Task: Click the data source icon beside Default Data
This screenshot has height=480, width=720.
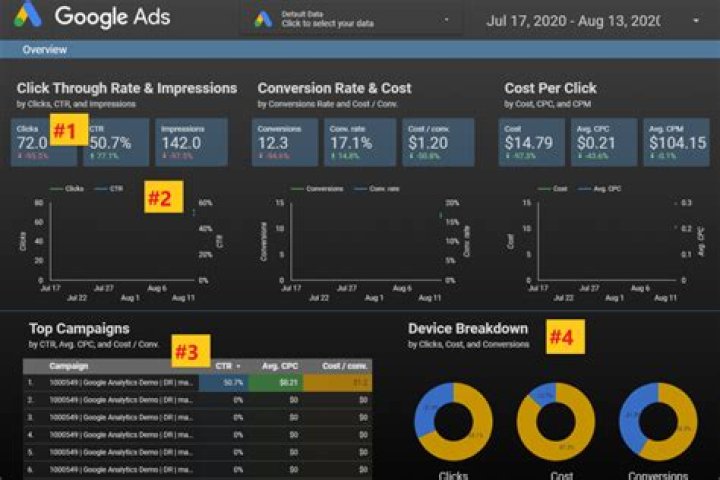Action: click(x=264, y=20)
